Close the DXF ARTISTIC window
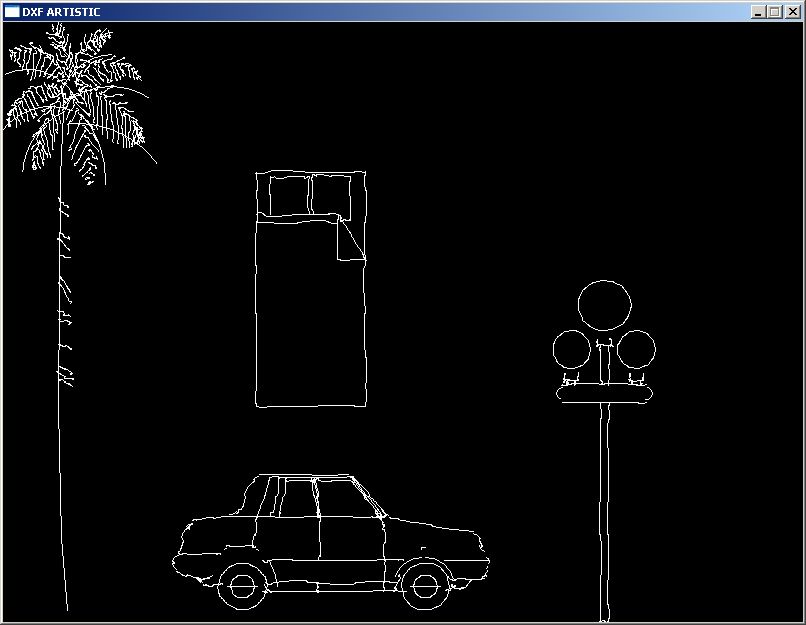This screenshot has width=806, height=625. (793, 12)
